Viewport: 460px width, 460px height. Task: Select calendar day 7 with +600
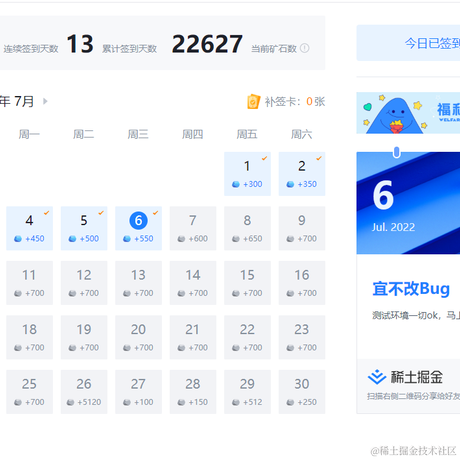(193, 228)
